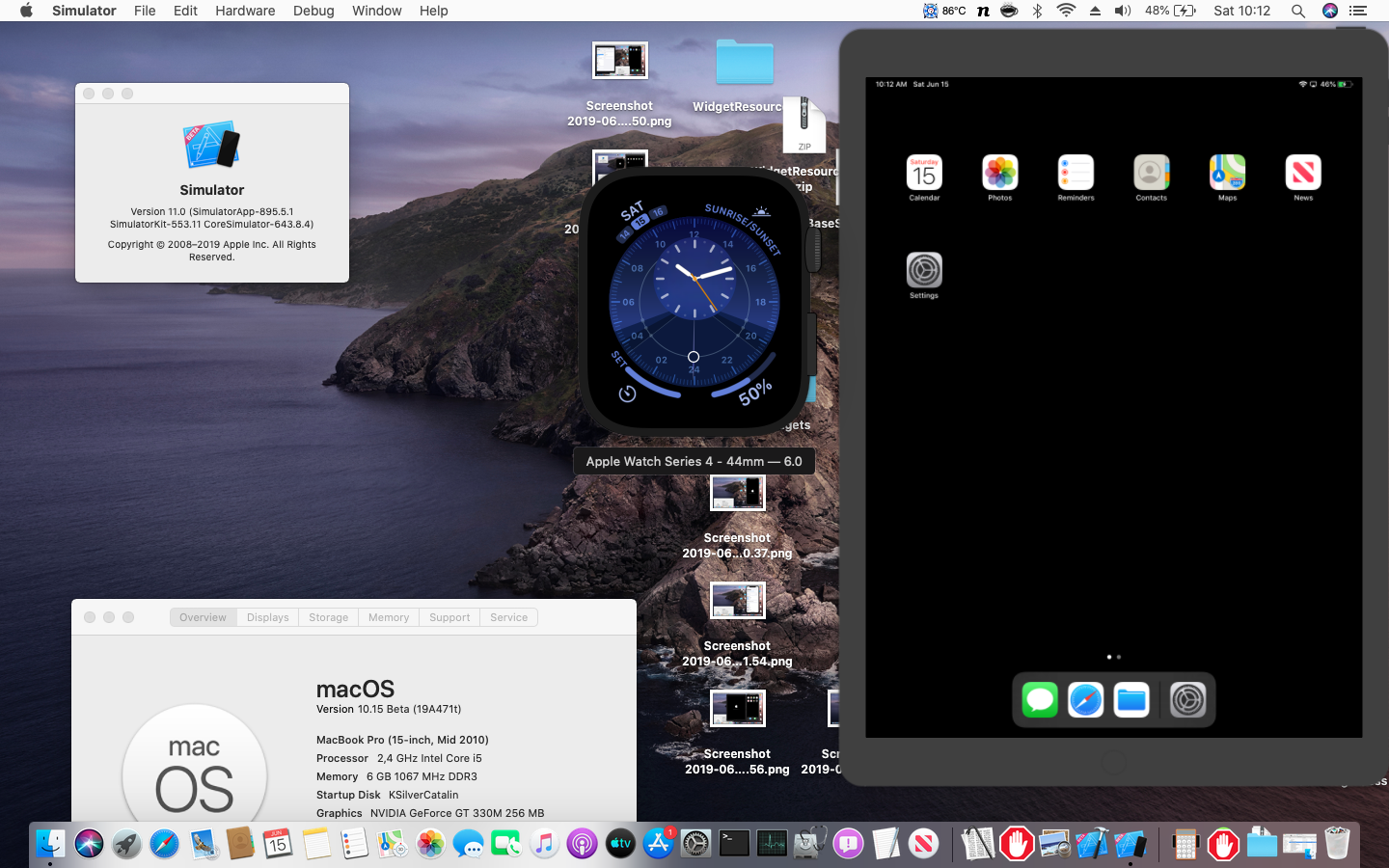The height and width of the screenshot is (868, 1389).
Task: Tap the 50% battery complication on watch
Action: pos(755,393)
